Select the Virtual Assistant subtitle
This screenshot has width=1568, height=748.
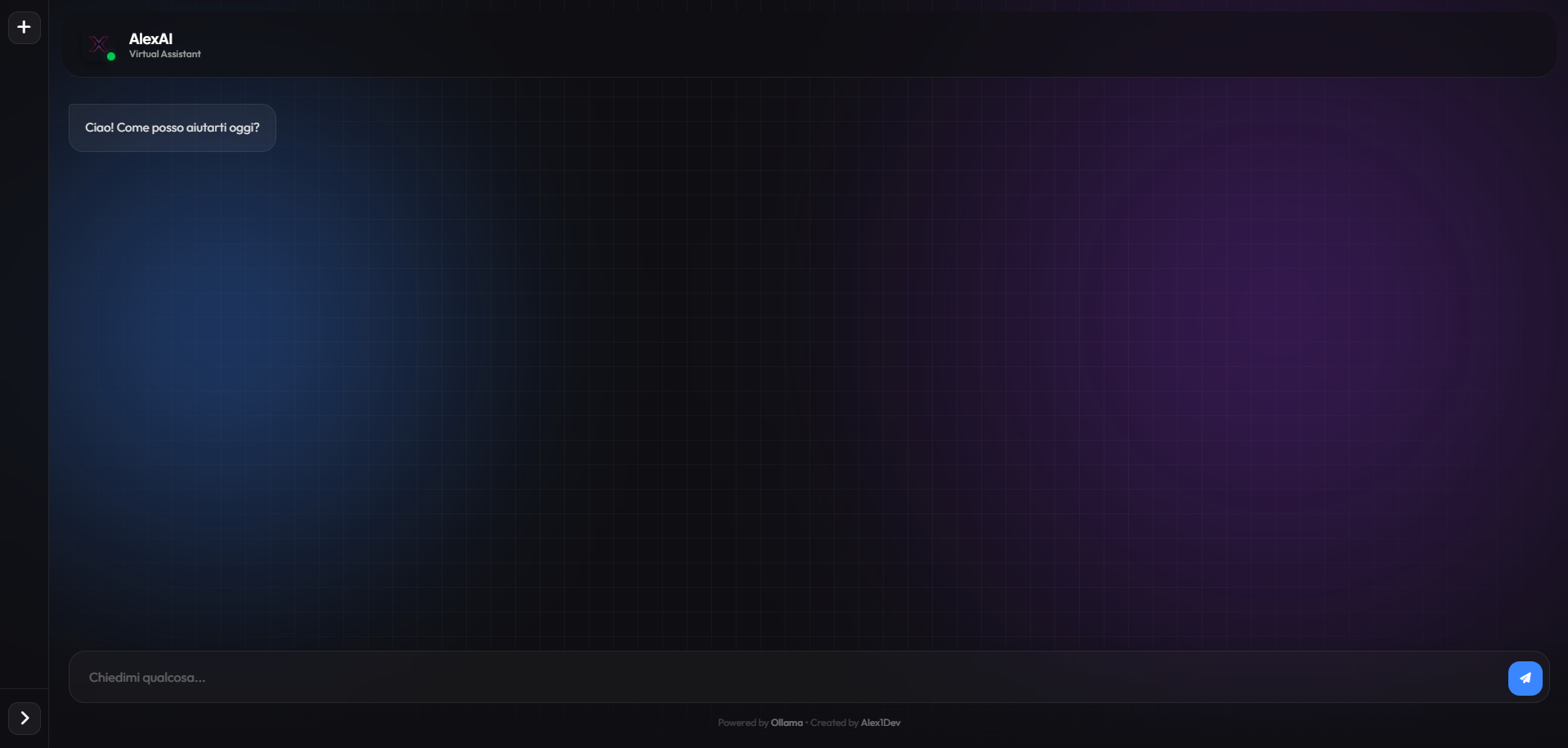click(164, 54)
